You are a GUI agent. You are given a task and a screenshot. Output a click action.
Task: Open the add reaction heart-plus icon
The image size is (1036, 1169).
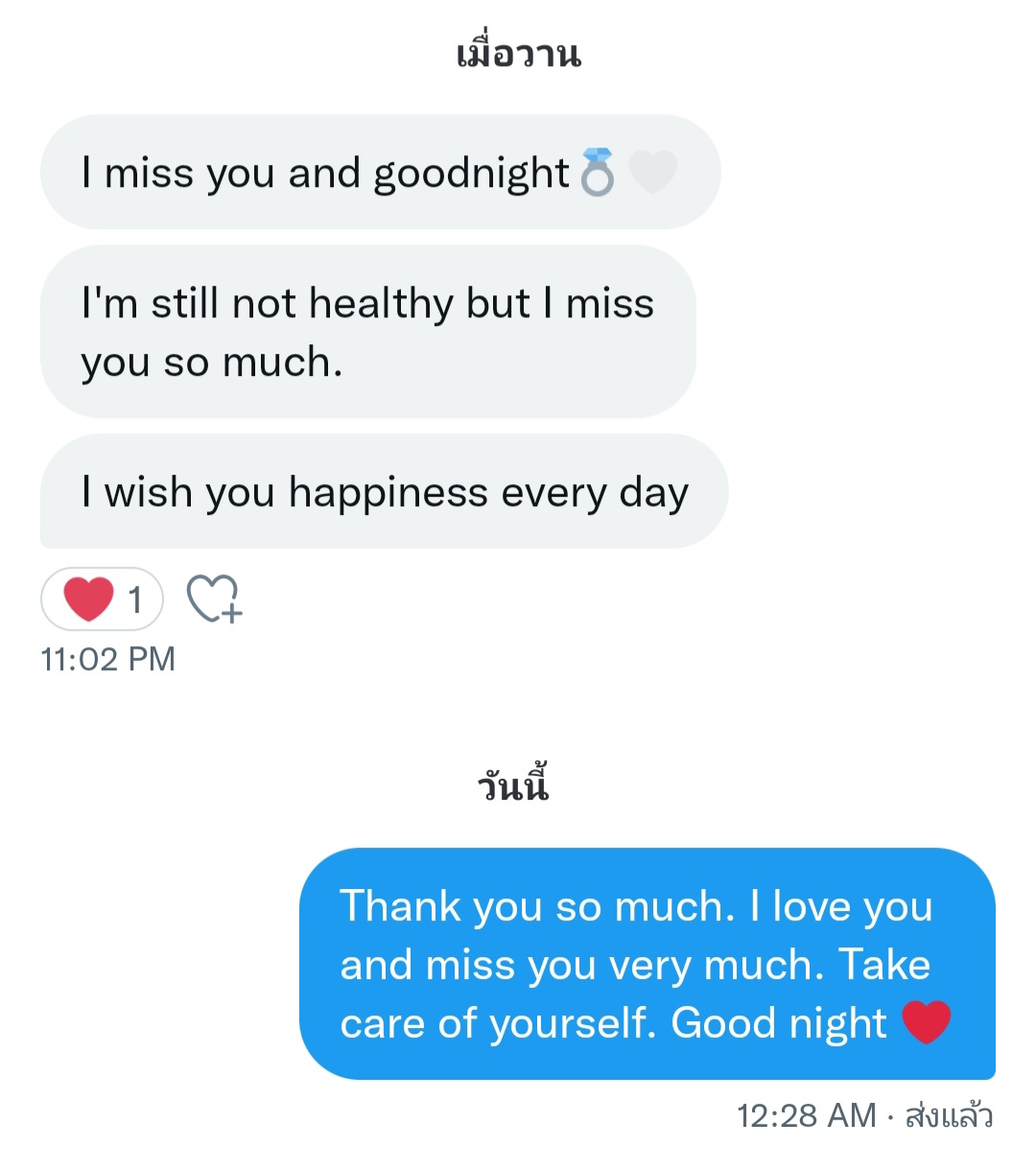tap(215, 599)
